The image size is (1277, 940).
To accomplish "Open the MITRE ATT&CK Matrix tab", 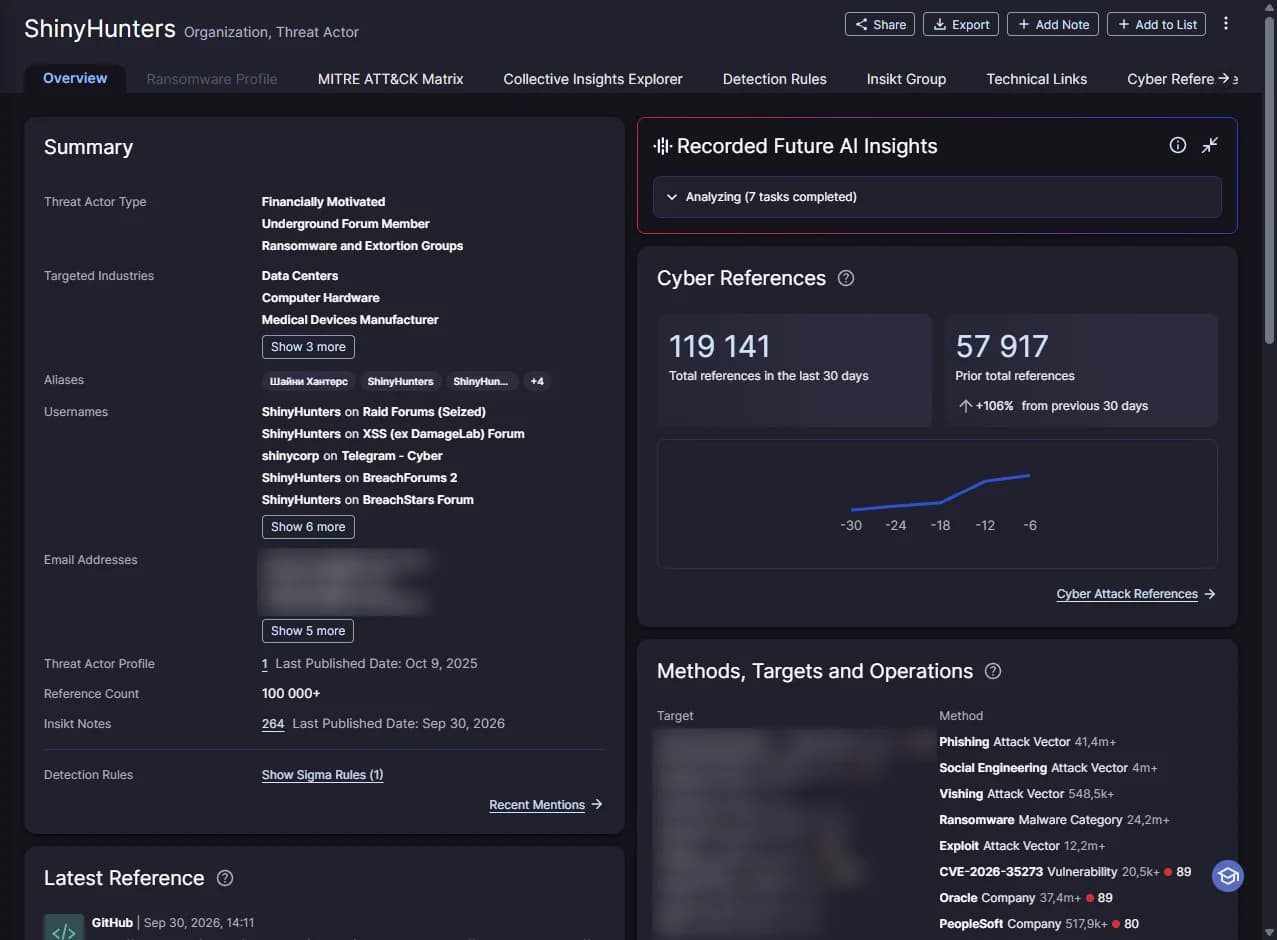I will click(391, 79).
